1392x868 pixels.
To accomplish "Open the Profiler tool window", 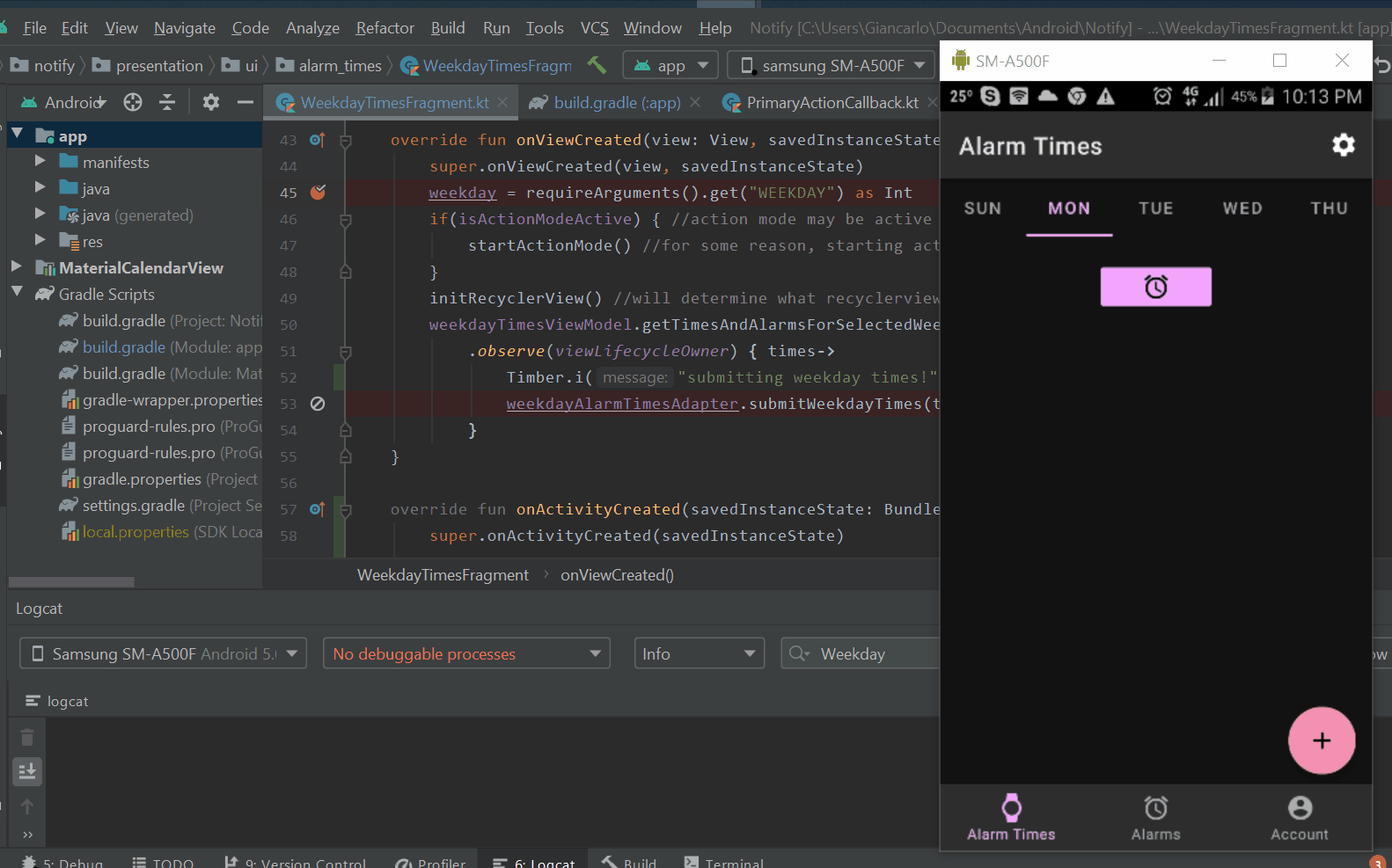I will click(x=430, y=863).
